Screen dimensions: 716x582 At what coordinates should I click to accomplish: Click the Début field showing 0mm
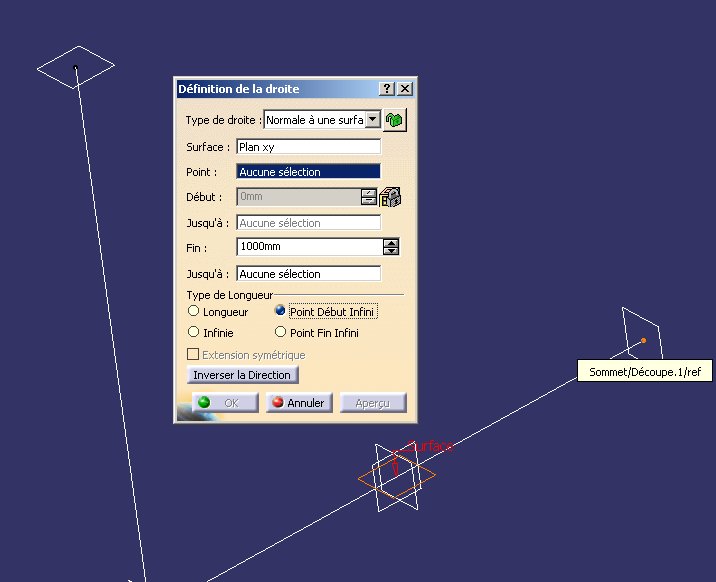pyautogui.click(x=299, y=197)
